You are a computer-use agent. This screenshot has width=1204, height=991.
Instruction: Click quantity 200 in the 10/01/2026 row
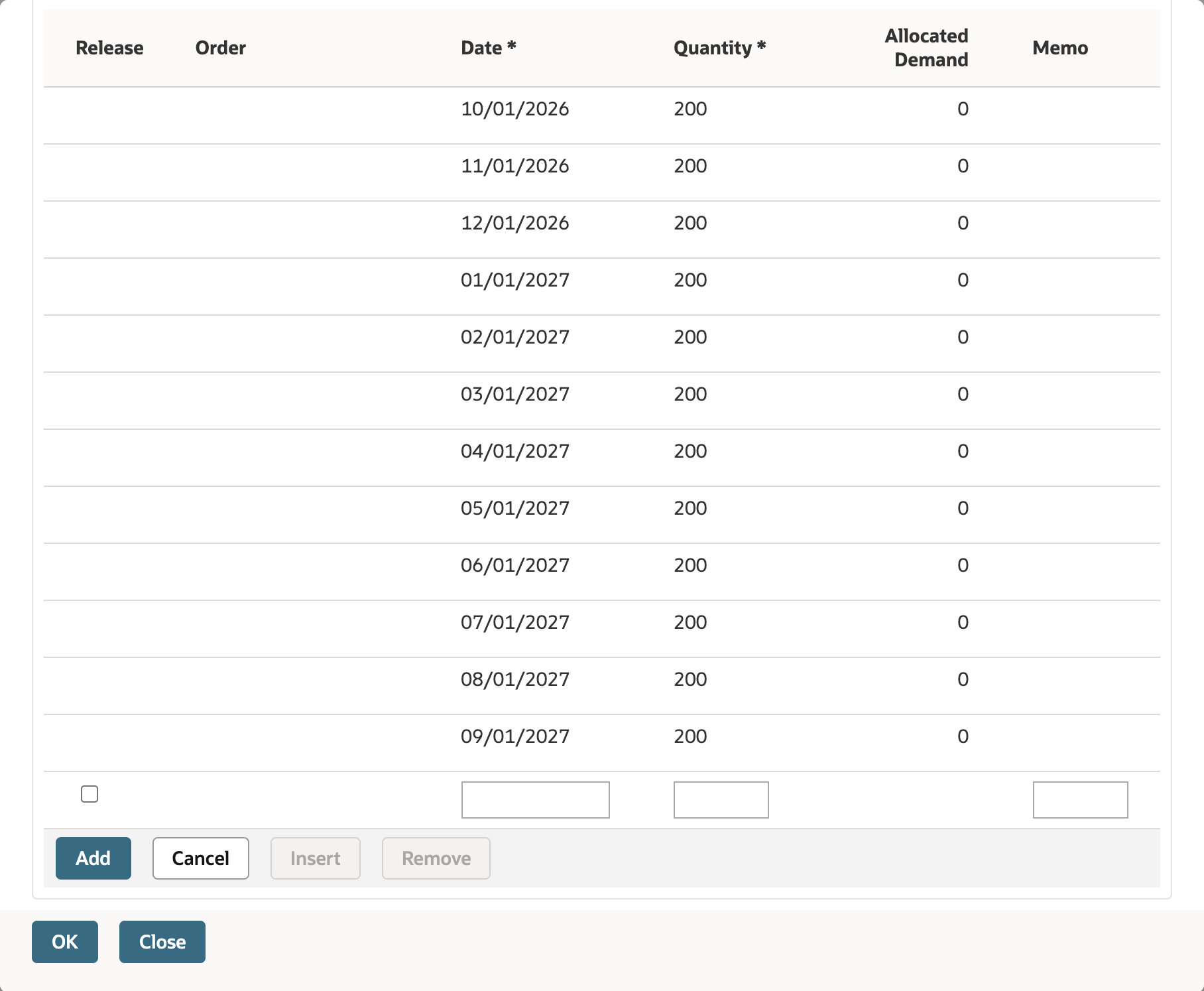click(690, 109)
